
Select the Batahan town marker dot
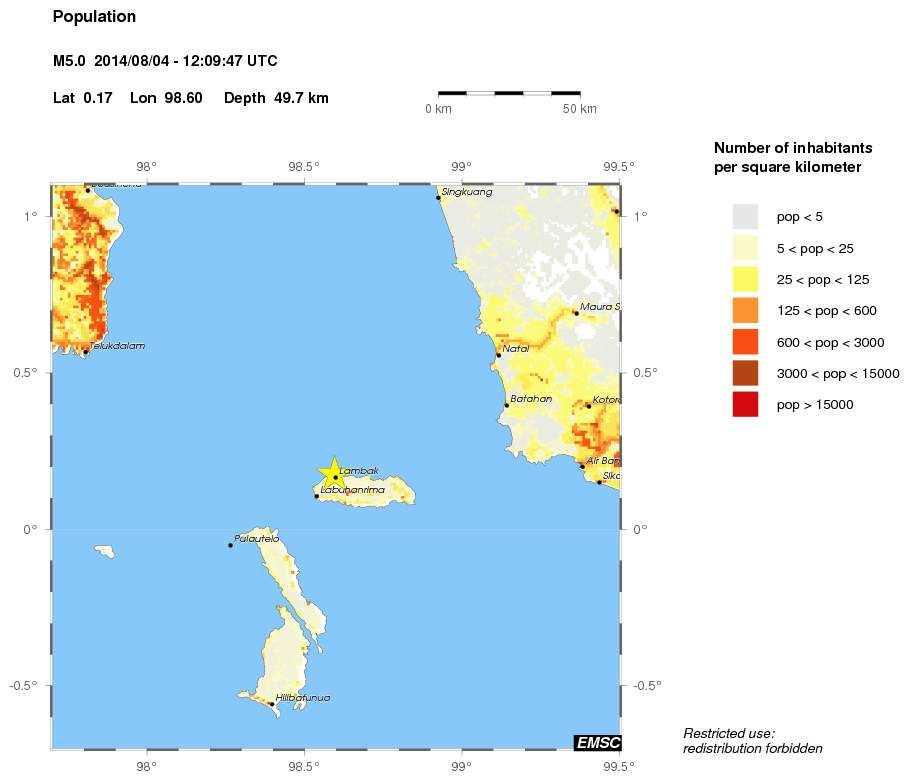pyautogui.click(x=506, y=404)
